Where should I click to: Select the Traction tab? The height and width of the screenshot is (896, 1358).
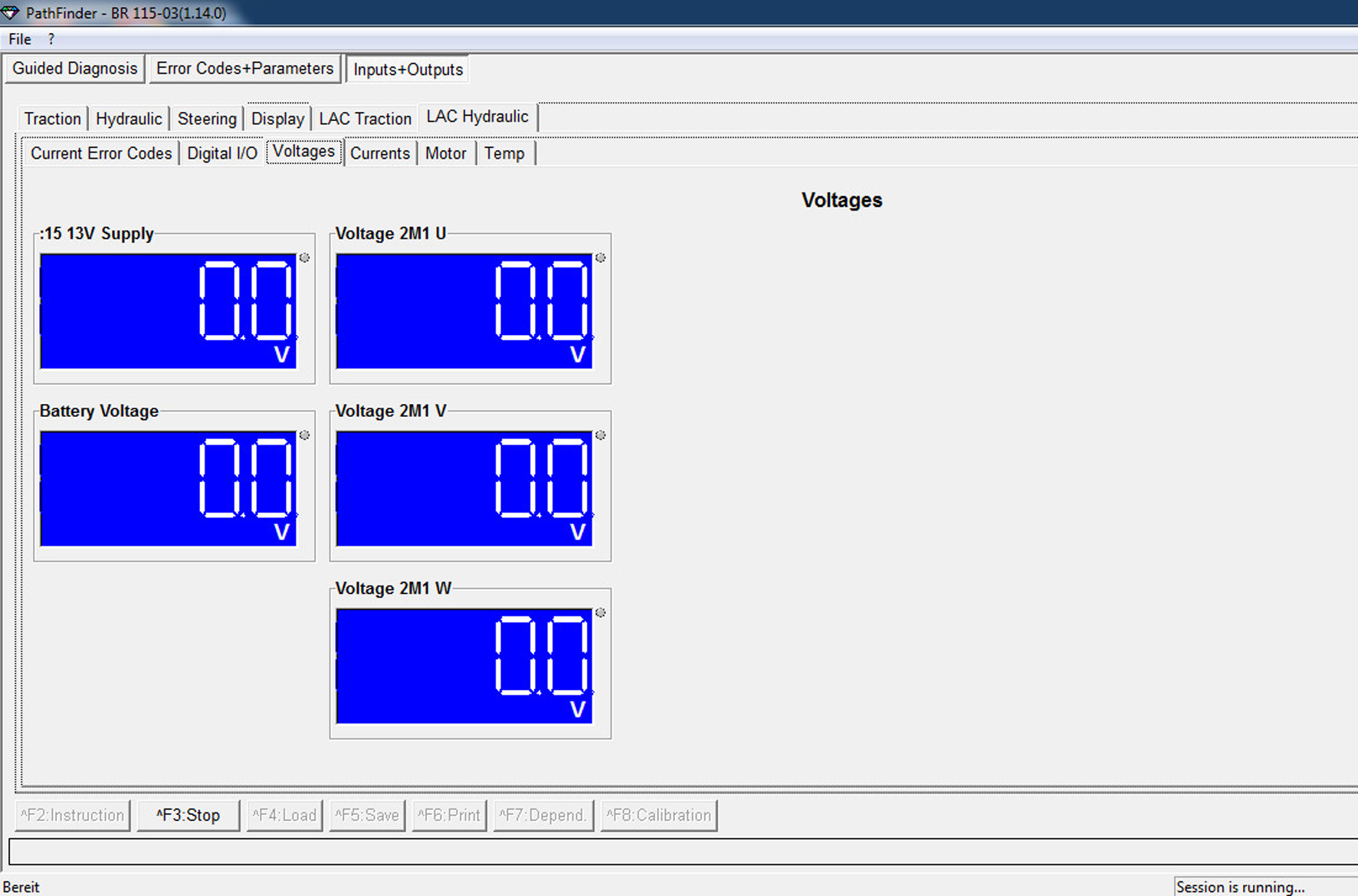[52, 119]
